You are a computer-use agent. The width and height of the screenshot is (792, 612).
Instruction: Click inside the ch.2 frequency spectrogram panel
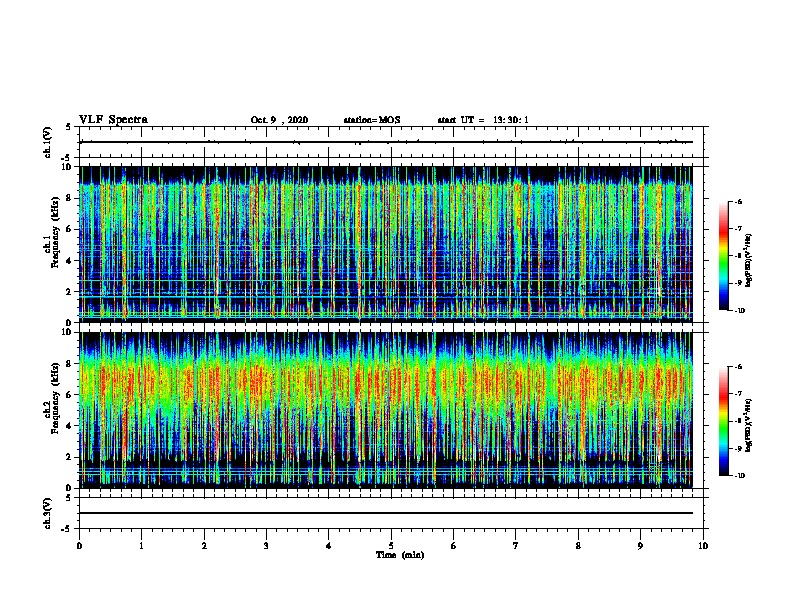point(391,410)
